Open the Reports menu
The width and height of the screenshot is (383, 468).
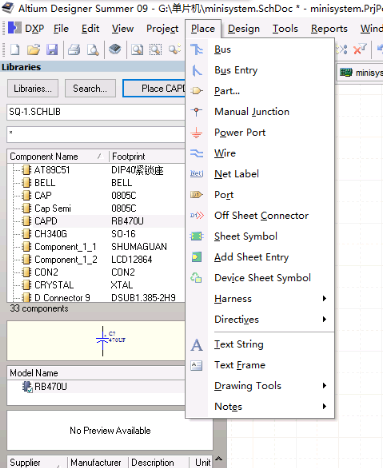click(329, 29)
